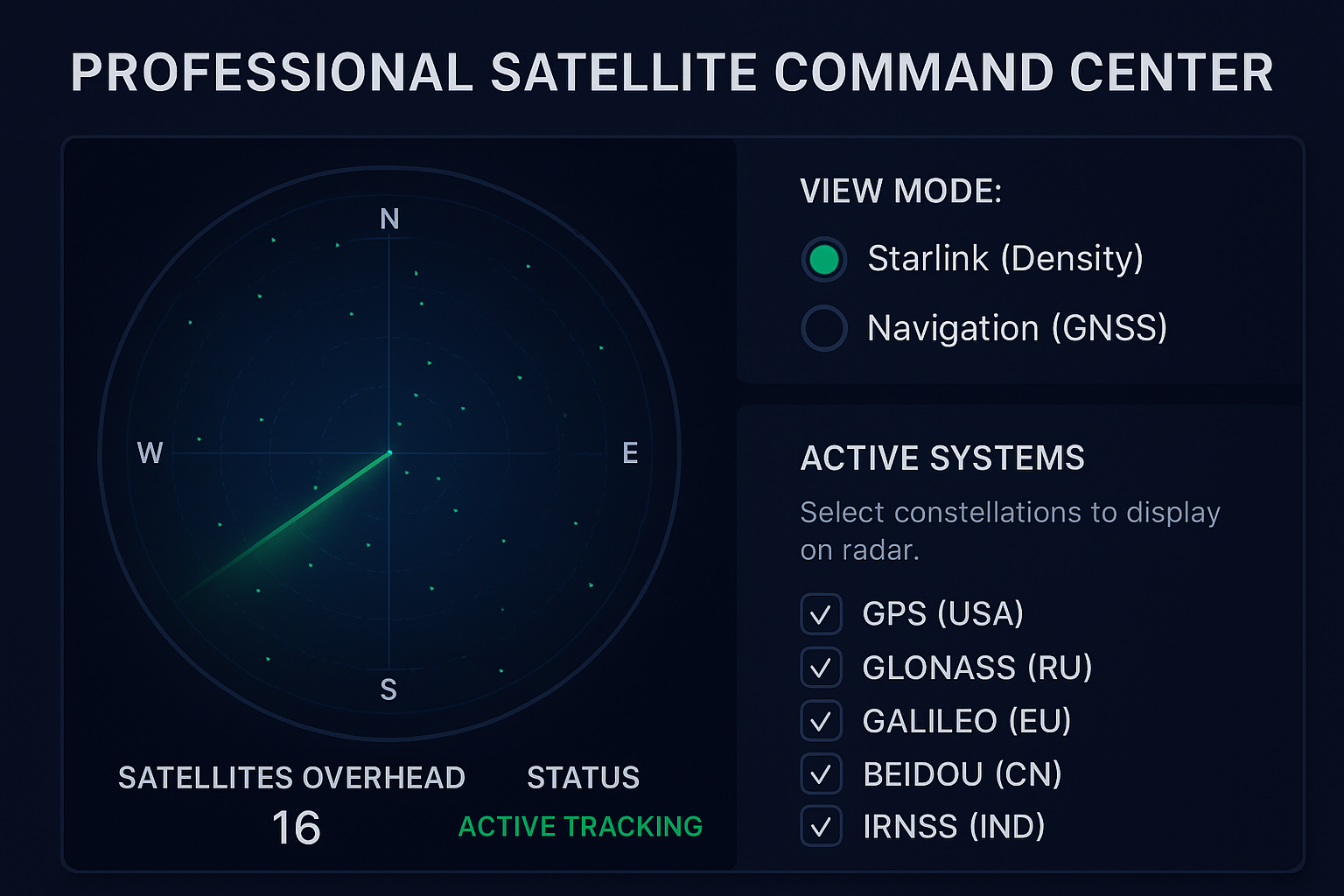This screenshot has width=1344, height=896.
Task: Click a satellite blip near the radar center
Action: (405, 474)
